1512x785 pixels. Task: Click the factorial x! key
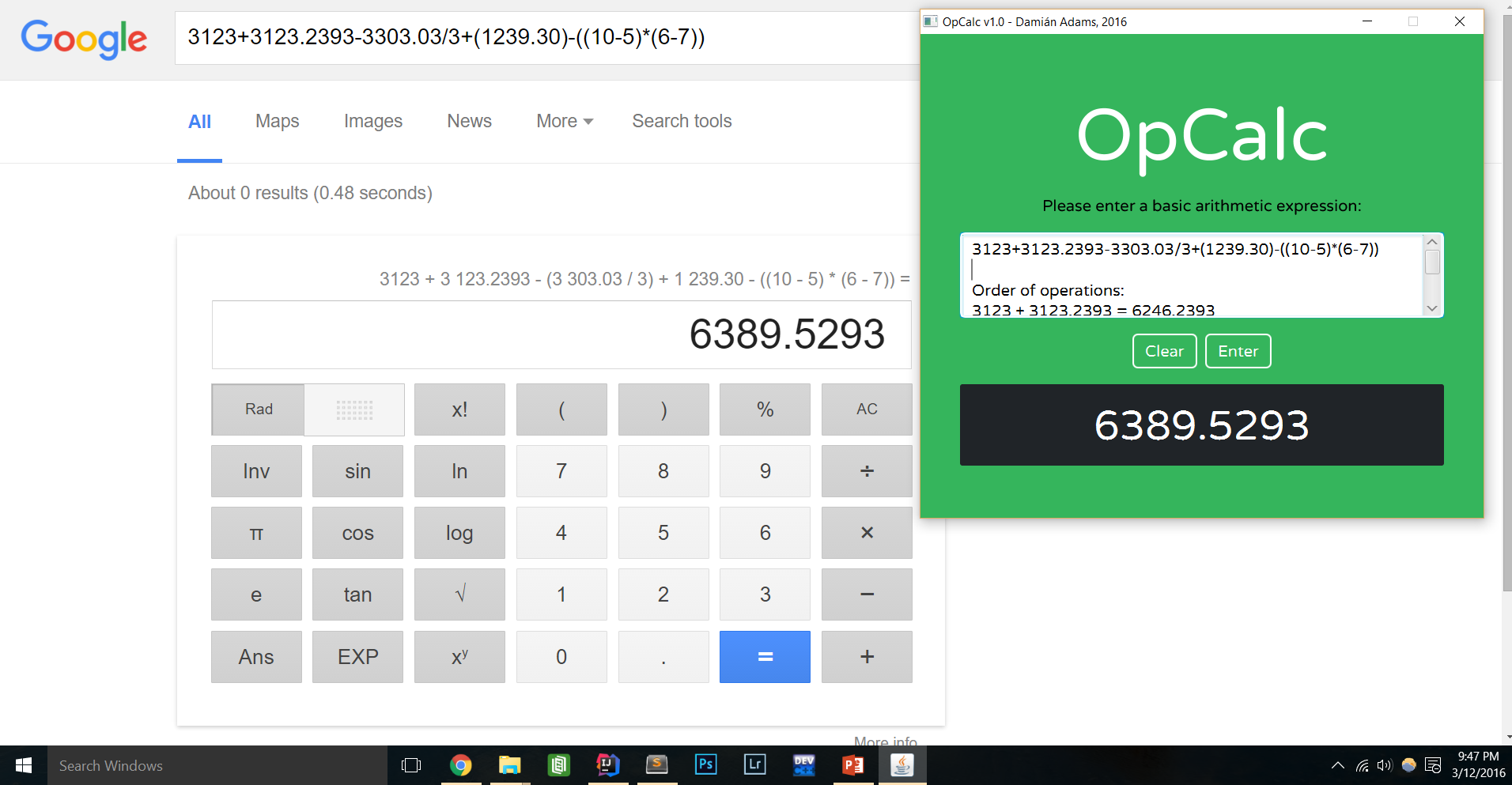459,409
